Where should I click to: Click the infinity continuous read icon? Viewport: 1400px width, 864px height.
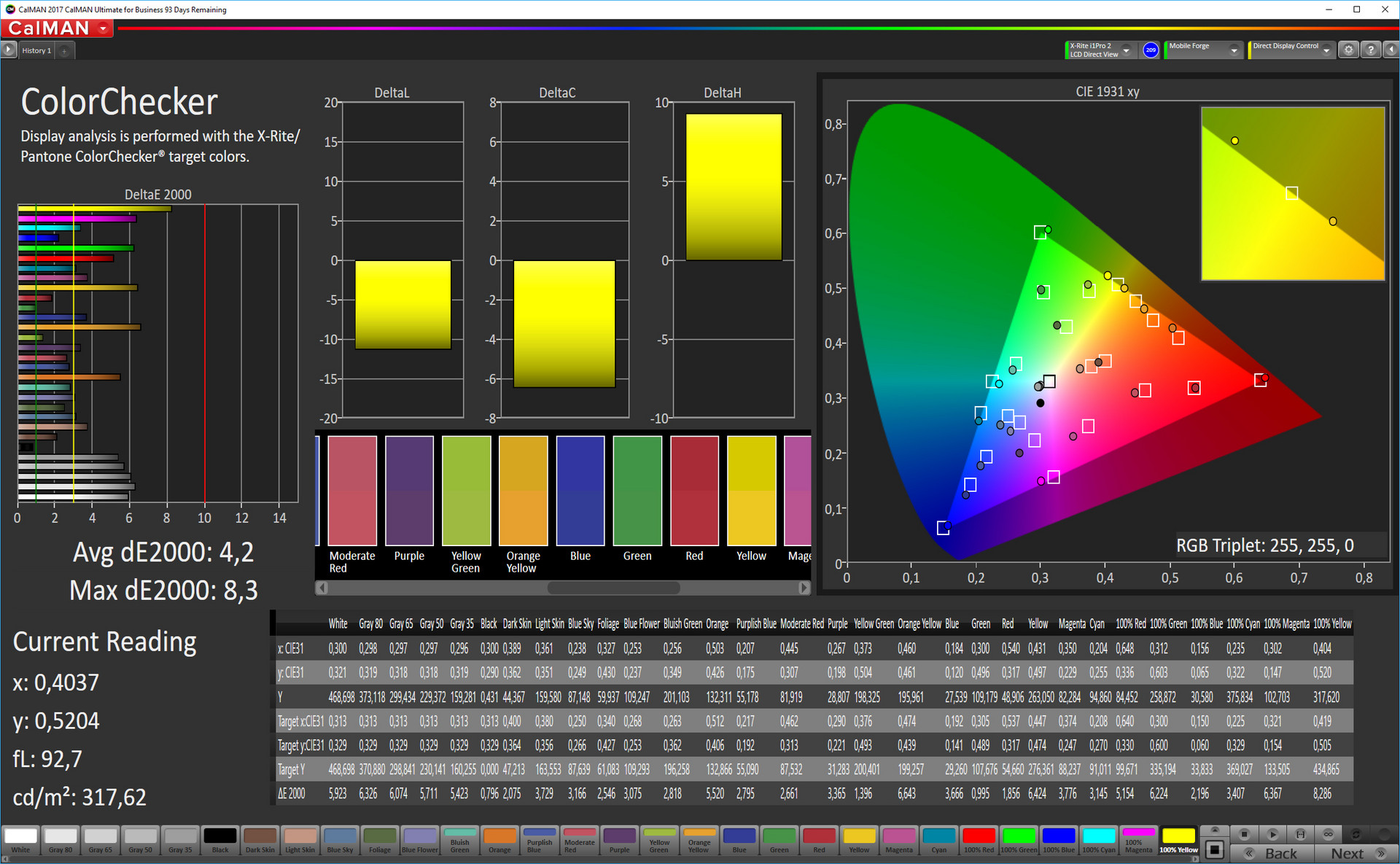pos(1329,834)
